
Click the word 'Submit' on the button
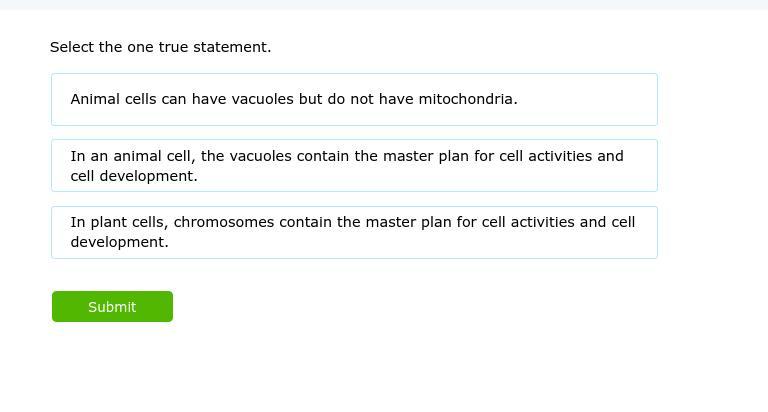tap(112, 307)
